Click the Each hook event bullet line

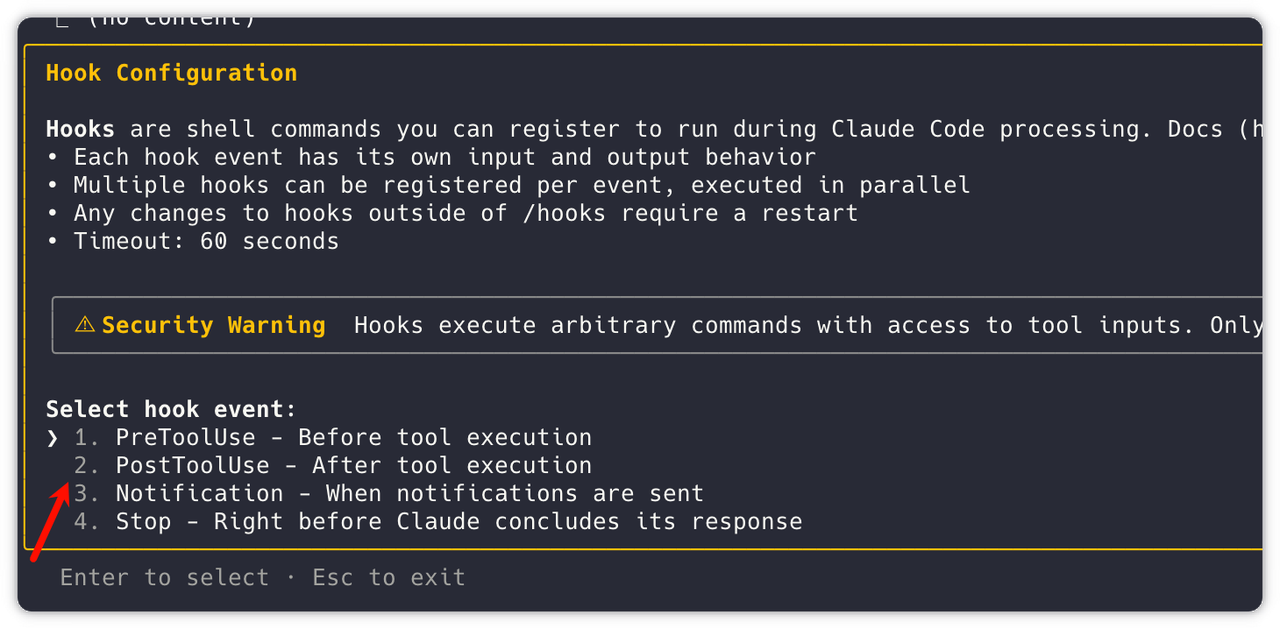pyautogui.click(x=444, y=157)
